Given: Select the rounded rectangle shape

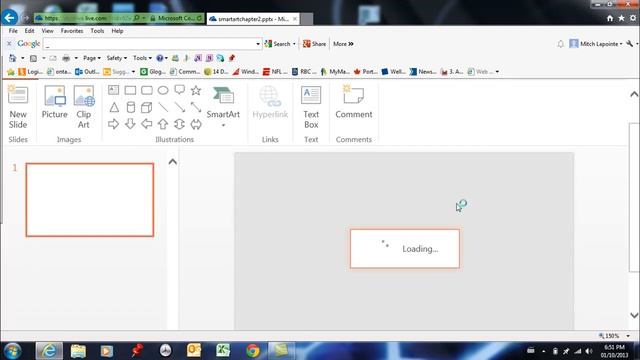Looking at the screenshot, I should 147,90.
